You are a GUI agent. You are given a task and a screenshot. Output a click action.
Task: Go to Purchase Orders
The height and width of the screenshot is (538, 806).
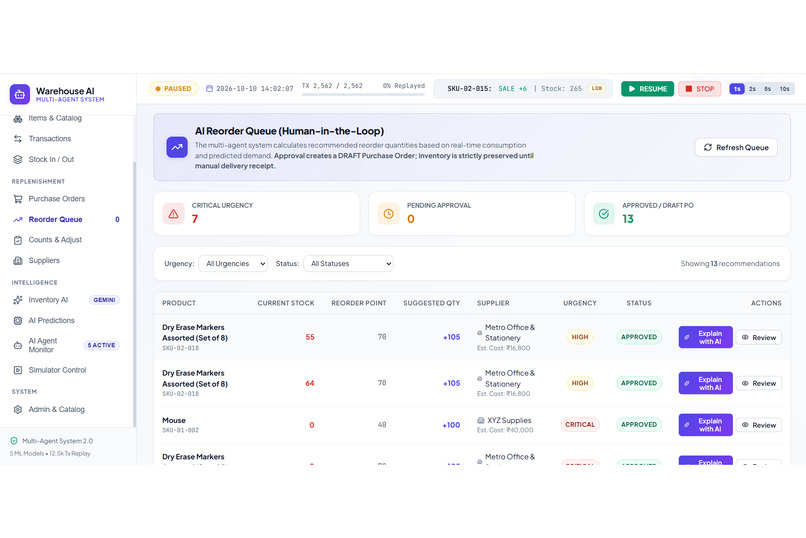(x=57, y=199)
